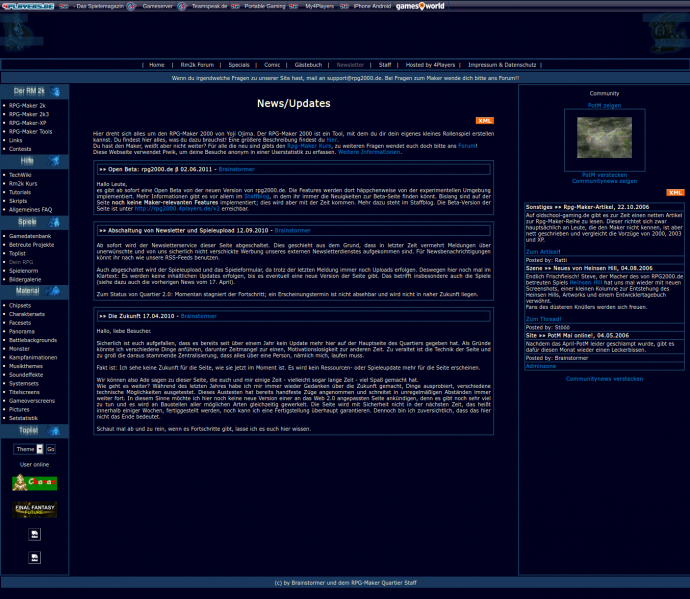Open Battlebackgrounds in sidebar
Image resolution: width=690 pixels, height=599 pixels.
coord(33,340)
